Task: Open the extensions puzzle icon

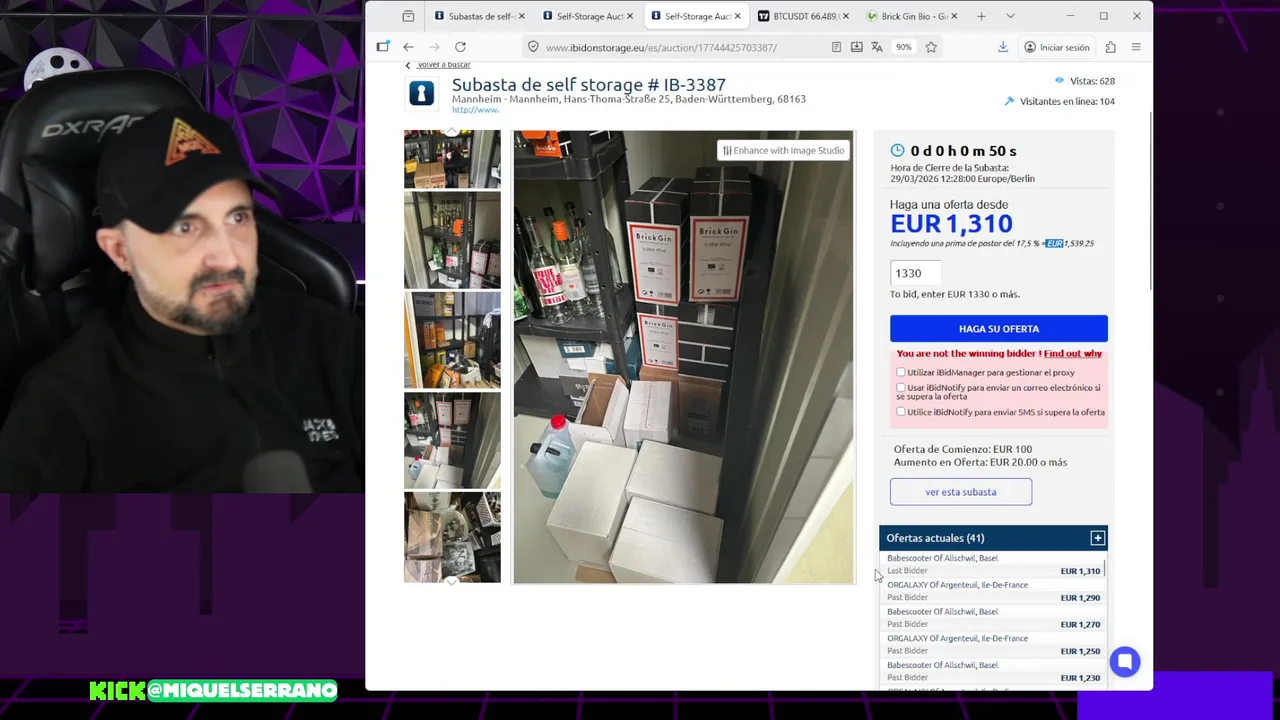Action: pyautogui.click(x=1111, y=47)
